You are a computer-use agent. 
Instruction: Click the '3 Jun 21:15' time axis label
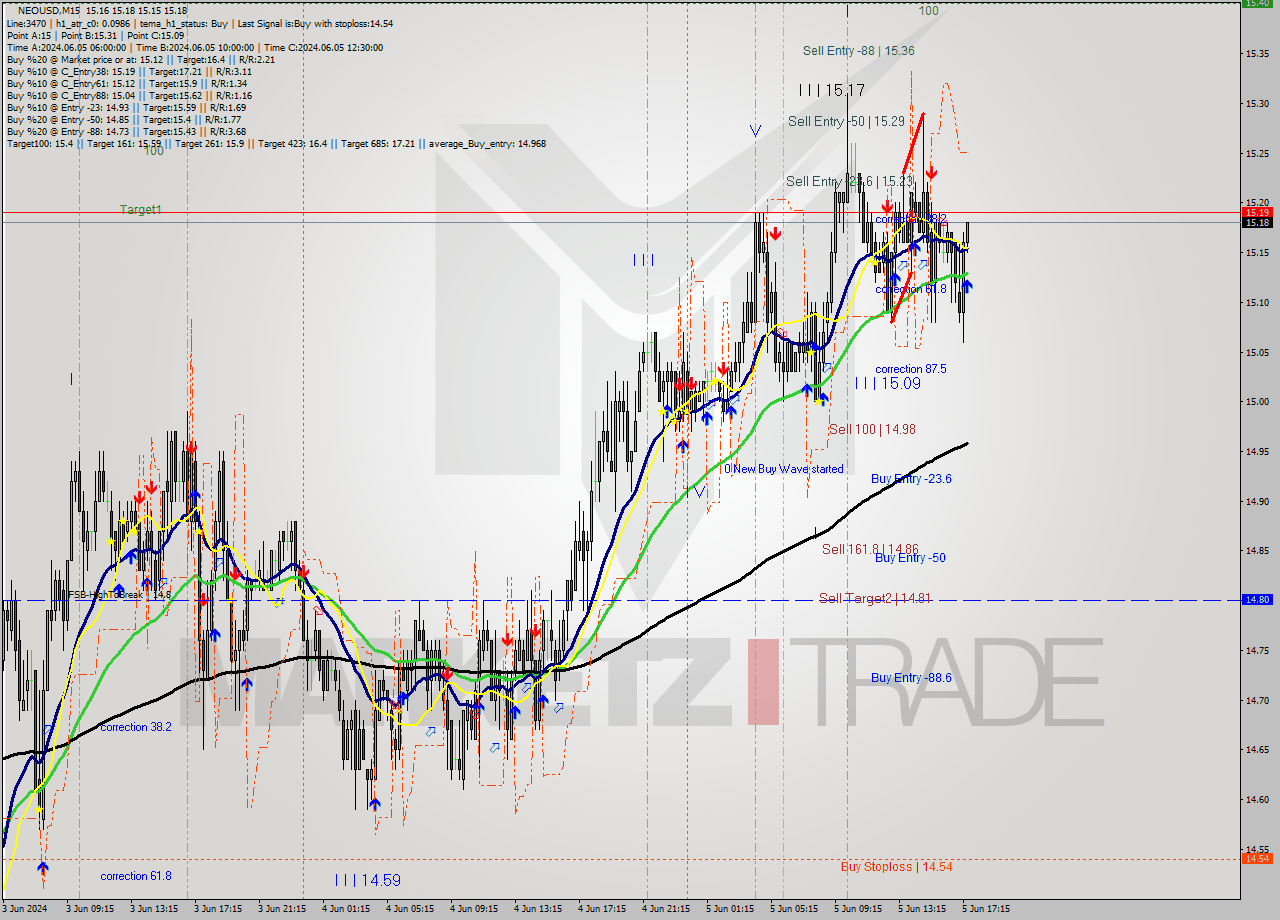(281, 909)
